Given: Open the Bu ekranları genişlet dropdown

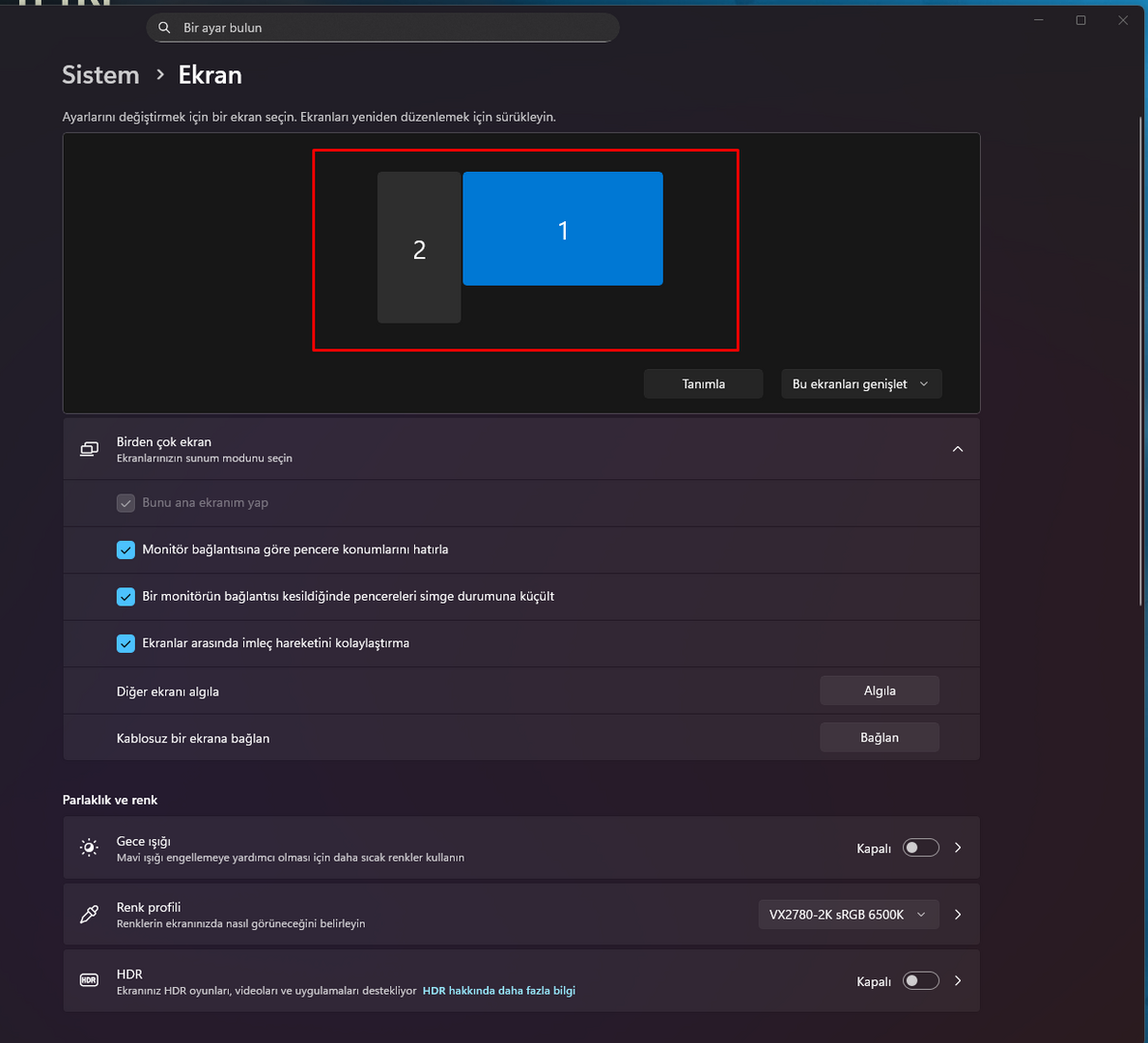Looking at the screenshot, I should [x=861, y=383].
